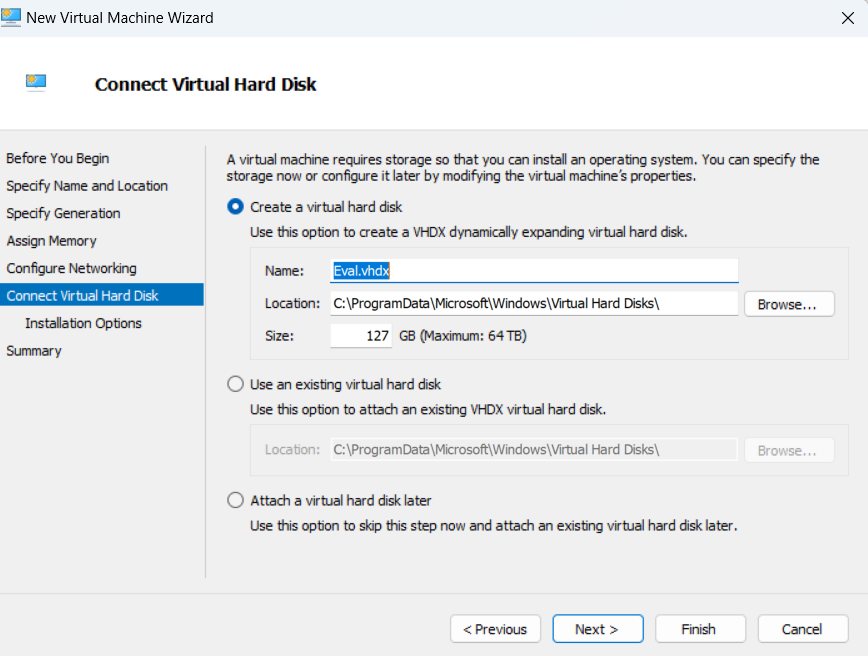The image size is (868, 656).
Task: Browse for new virtual disk location
Action: [788, 304]
